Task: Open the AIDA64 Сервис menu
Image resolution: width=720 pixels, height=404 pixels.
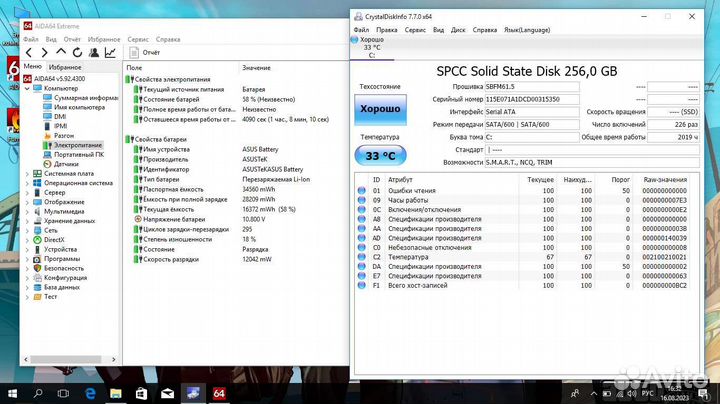Action: pos(138,39)
